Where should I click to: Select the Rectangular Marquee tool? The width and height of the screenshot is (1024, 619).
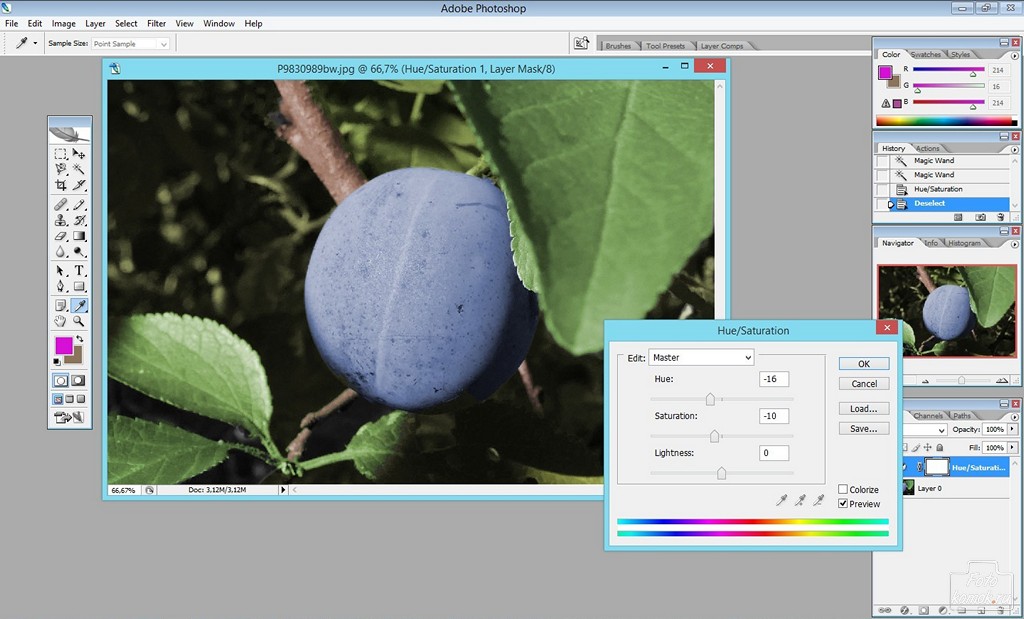[61, 154]
